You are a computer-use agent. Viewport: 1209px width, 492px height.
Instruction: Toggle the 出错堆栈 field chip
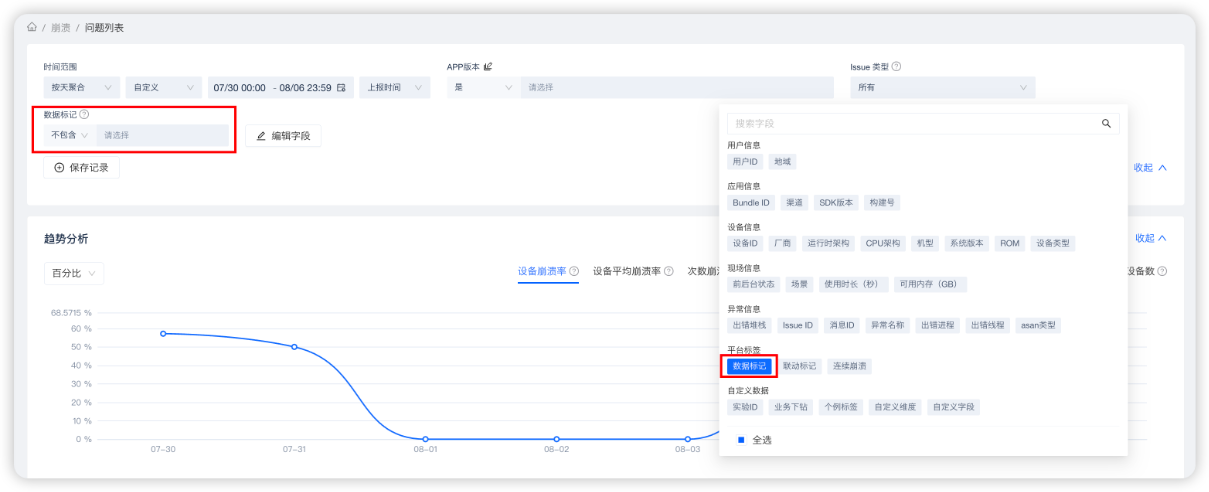pyautogui.click(x=750, y=325)
